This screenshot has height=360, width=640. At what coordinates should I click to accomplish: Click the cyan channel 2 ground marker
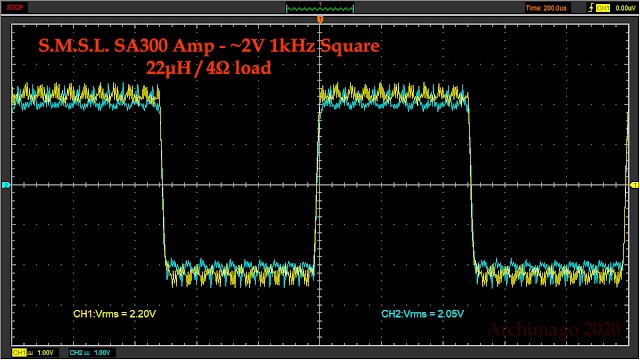pyautogui.click(x=6, y=185)
